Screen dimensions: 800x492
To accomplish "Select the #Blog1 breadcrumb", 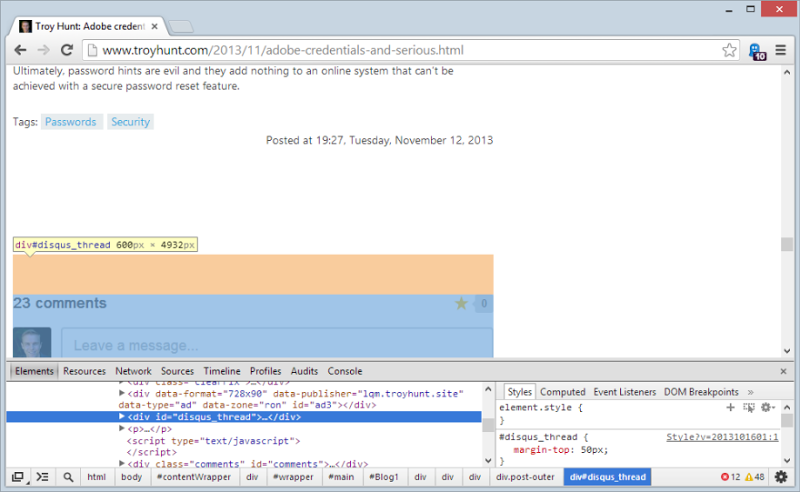I will 384,477.
